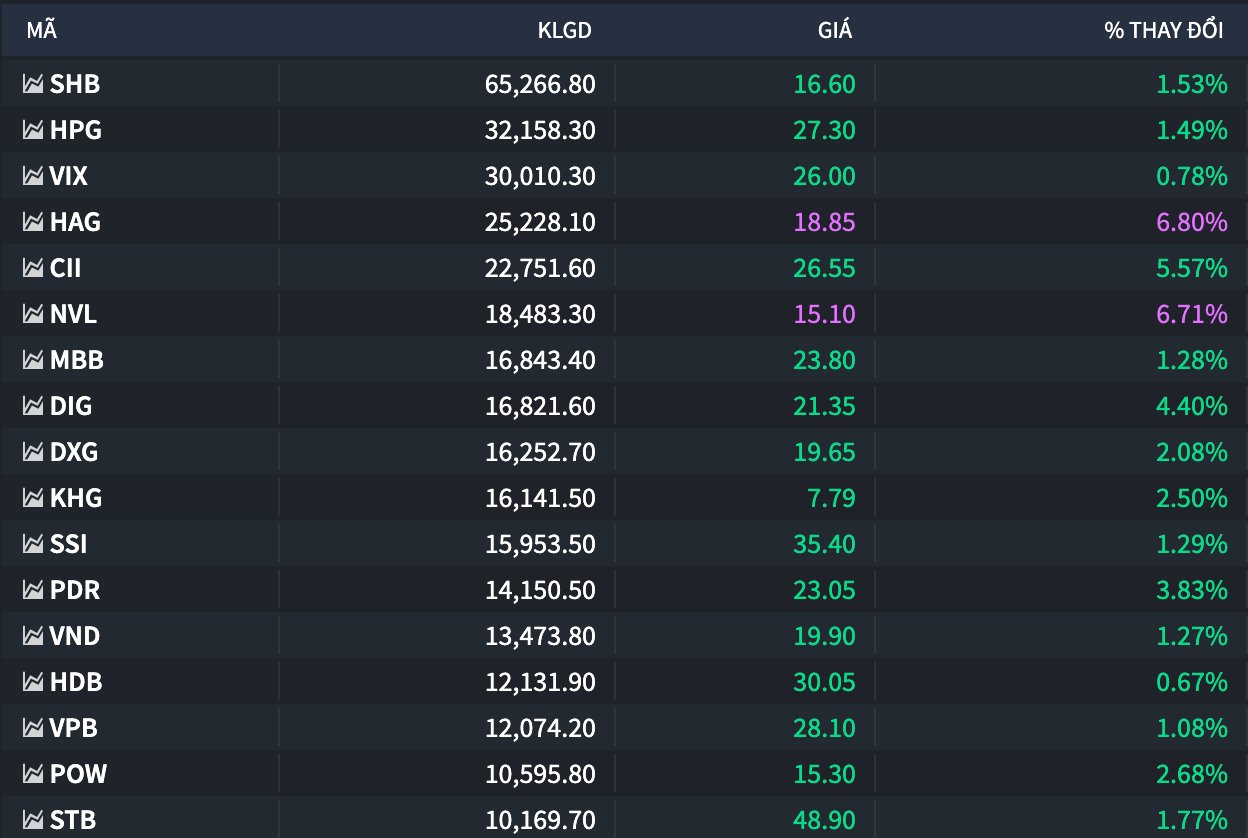The image size is (1248, 838).
Task: Sort by % THAY ĐỔI column header
Action: [1163, 30]
